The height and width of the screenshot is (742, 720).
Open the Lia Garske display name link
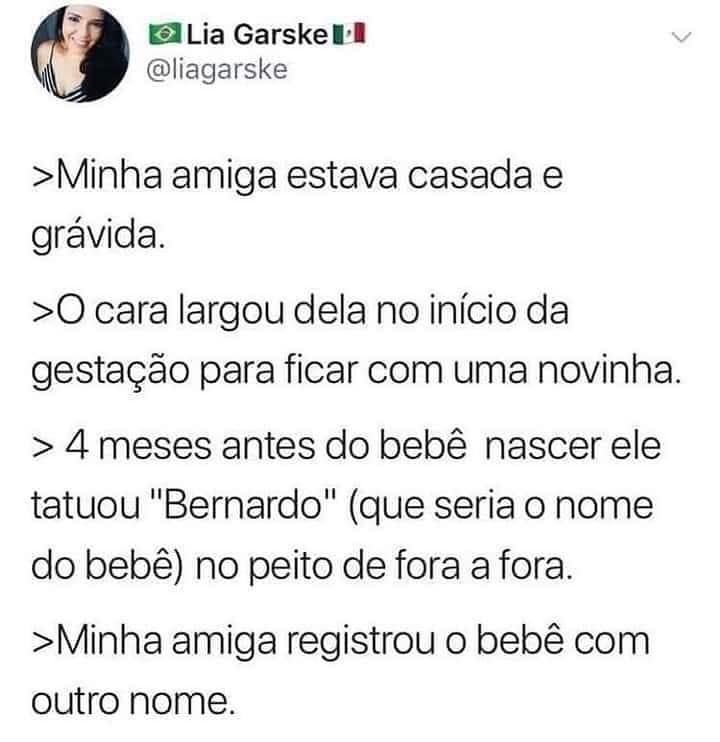click(257, 35)
